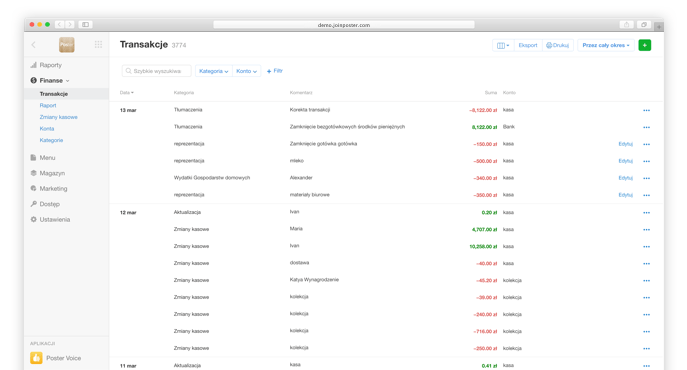Open the Konta submenu item

(x=46, y=129)
